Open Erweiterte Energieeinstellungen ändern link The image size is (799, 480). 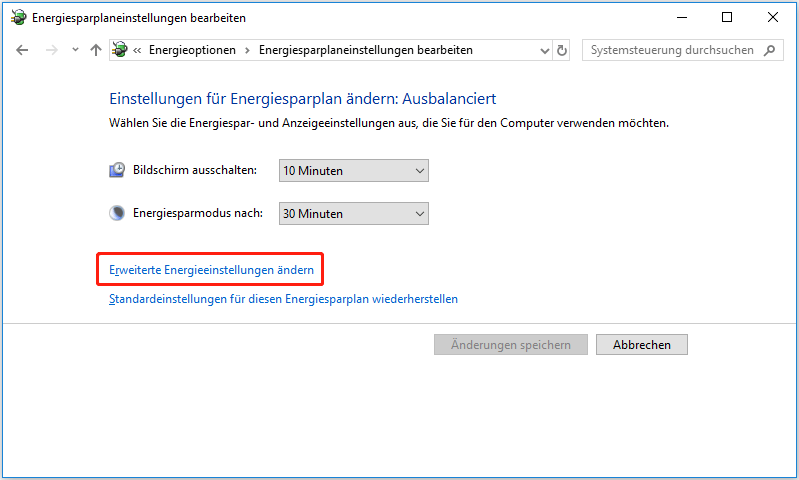211,270
